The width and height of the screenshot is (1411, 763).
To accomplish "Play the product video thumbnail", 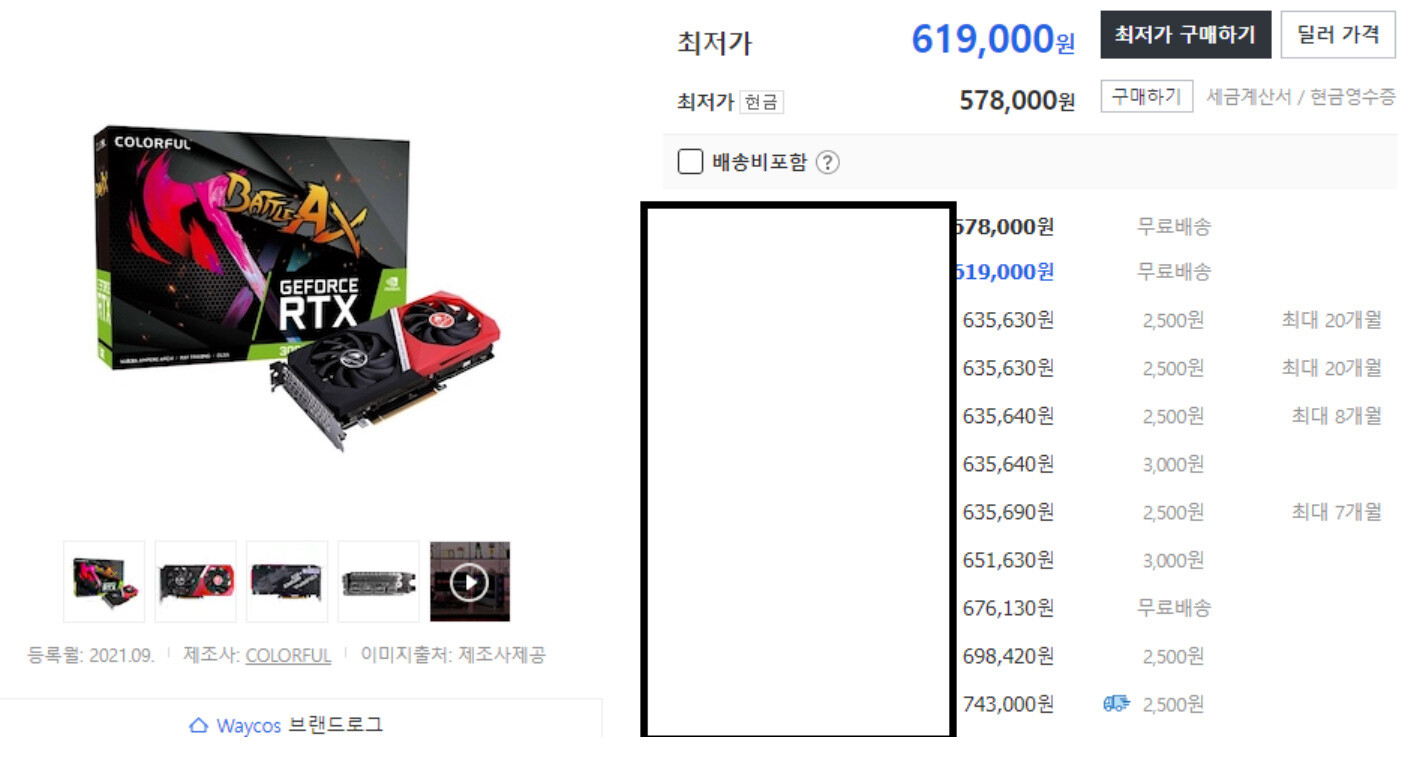I will [470, 582].
